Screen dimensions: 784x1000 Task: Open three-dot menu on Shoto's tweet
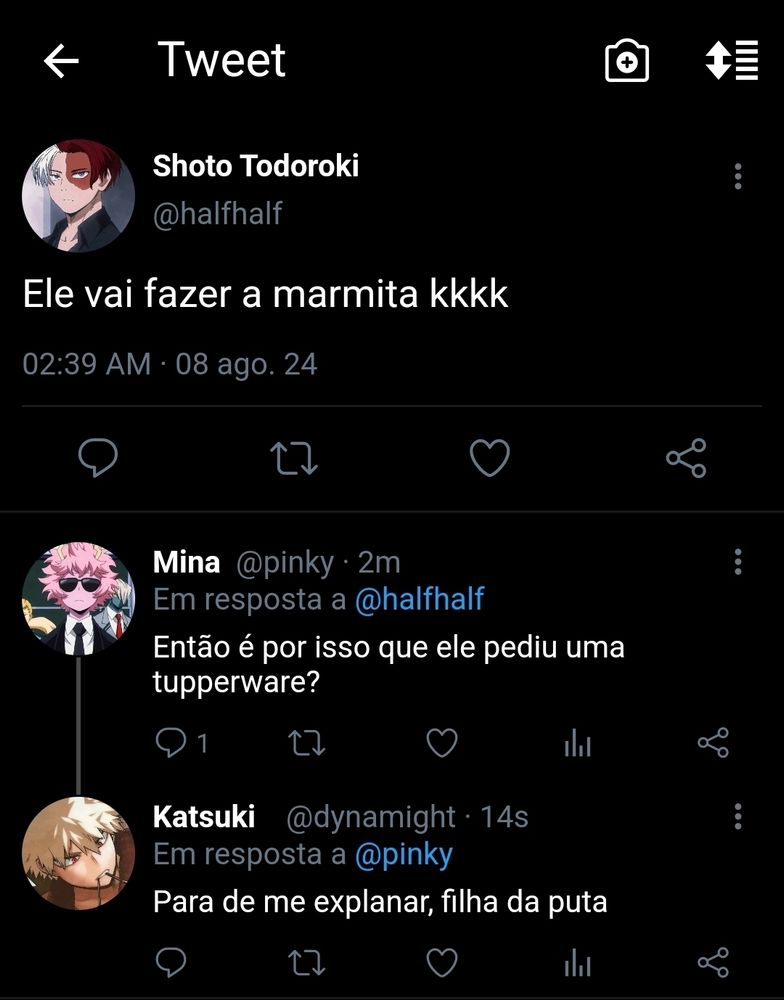pyautogui.click(x=738, y=176)
